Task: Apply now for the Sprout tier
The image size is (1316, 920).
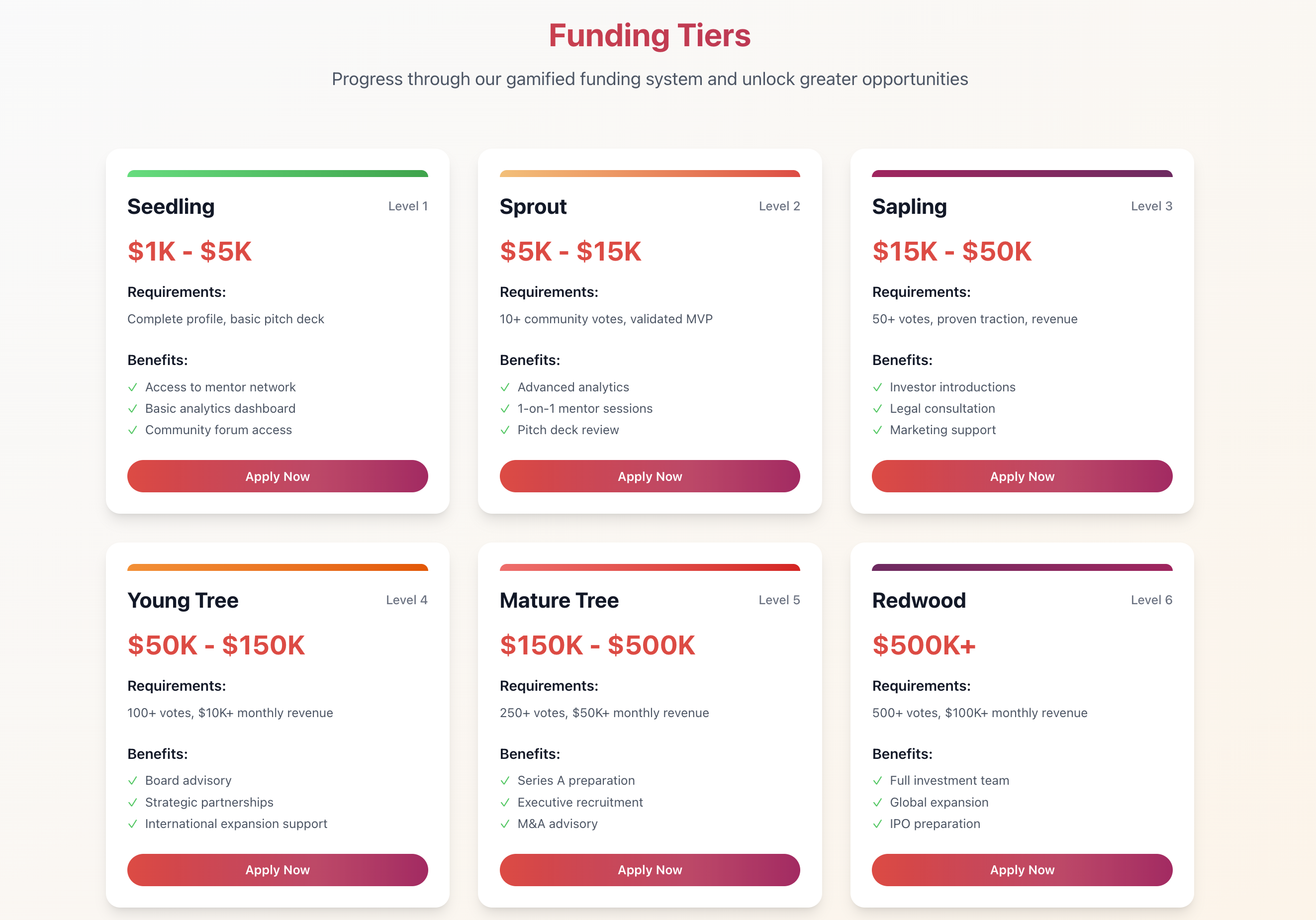Action: point(650,476)
